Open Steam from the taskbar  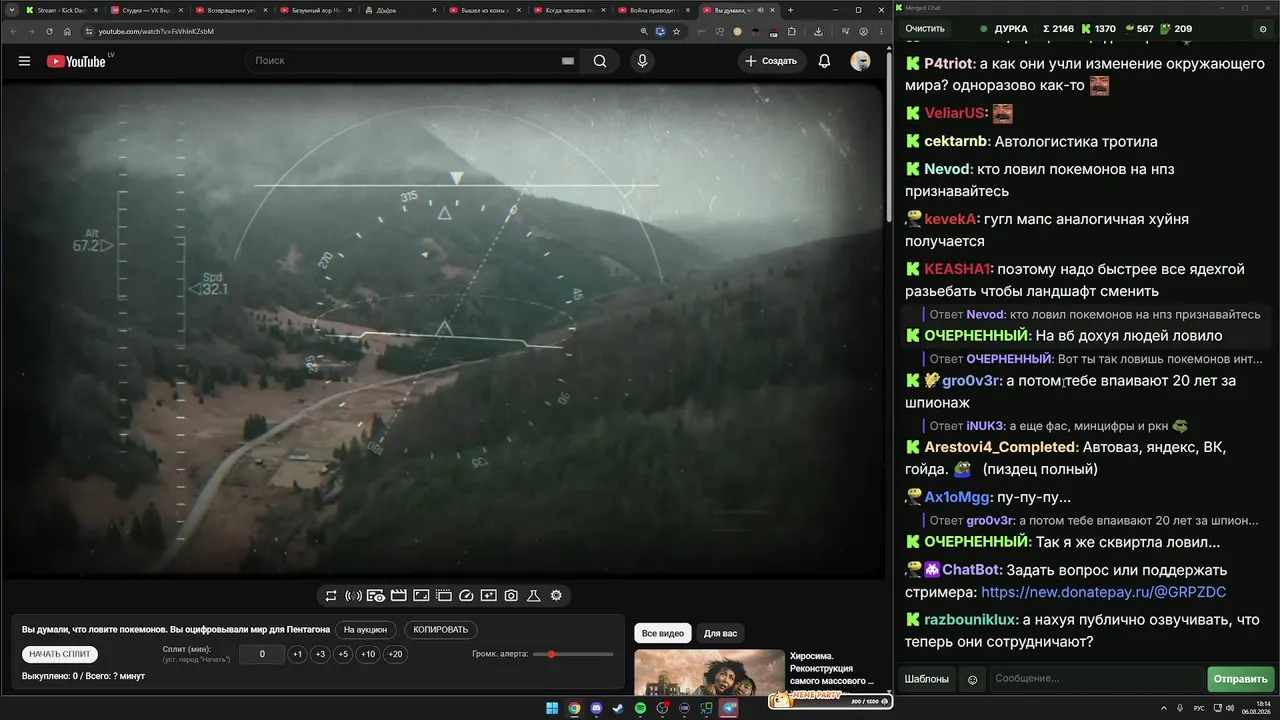coord(618,709)
